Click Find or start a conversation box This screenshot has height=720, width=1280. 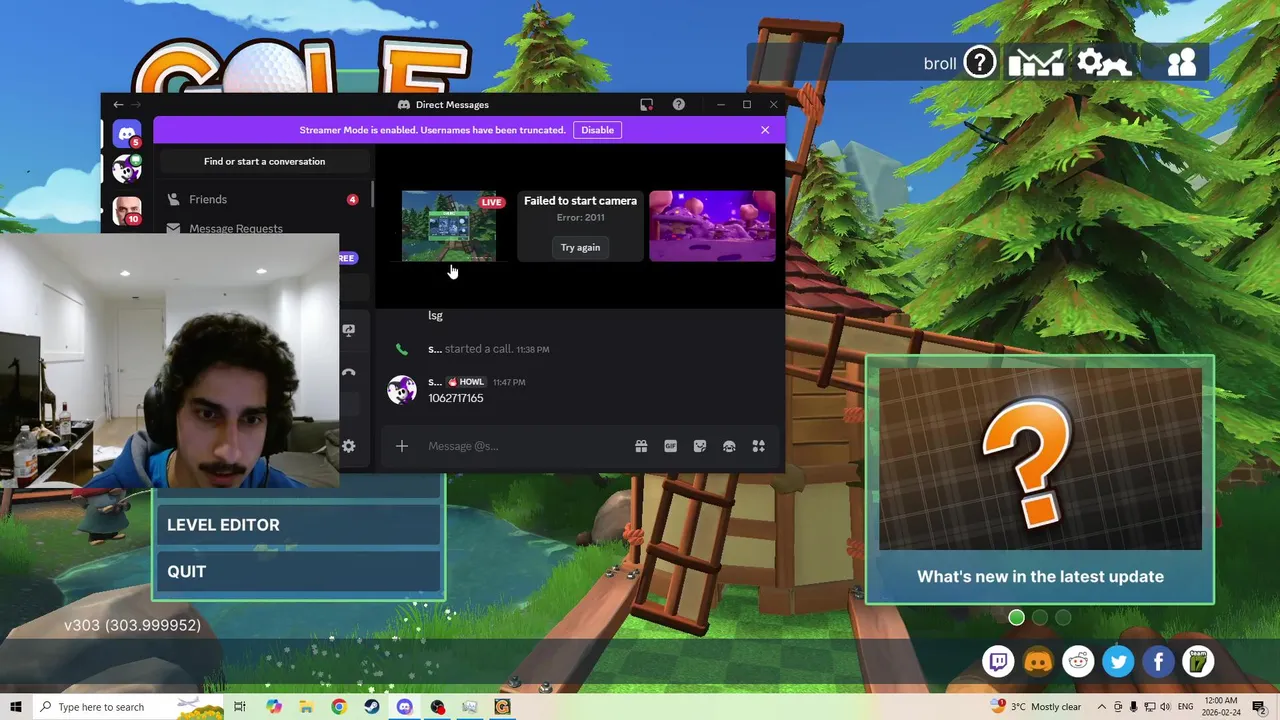[264, 161]
